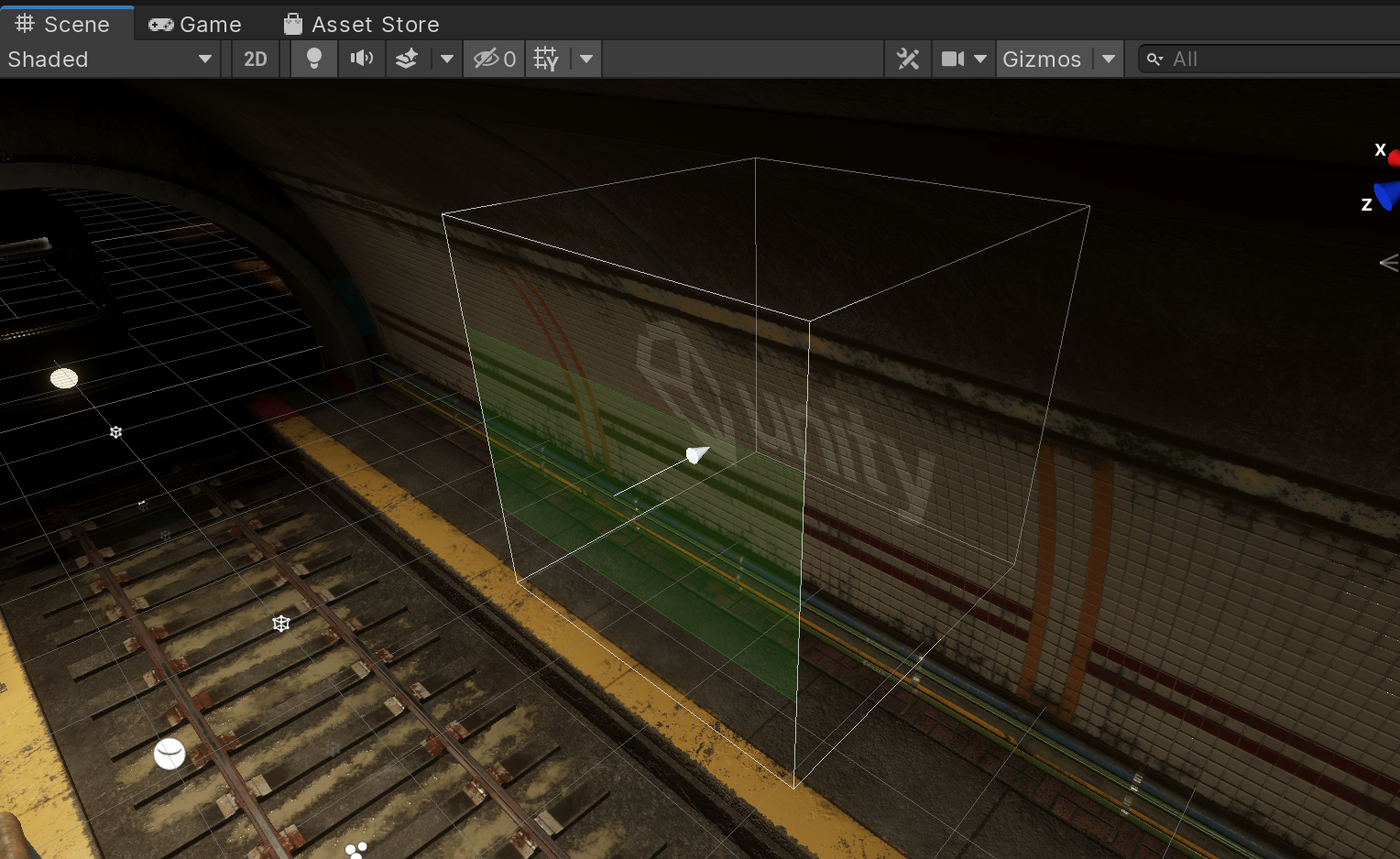This screenshot has width=1400, height=859.
Task: Open the Asset Store tab
Action: point(361,23)
